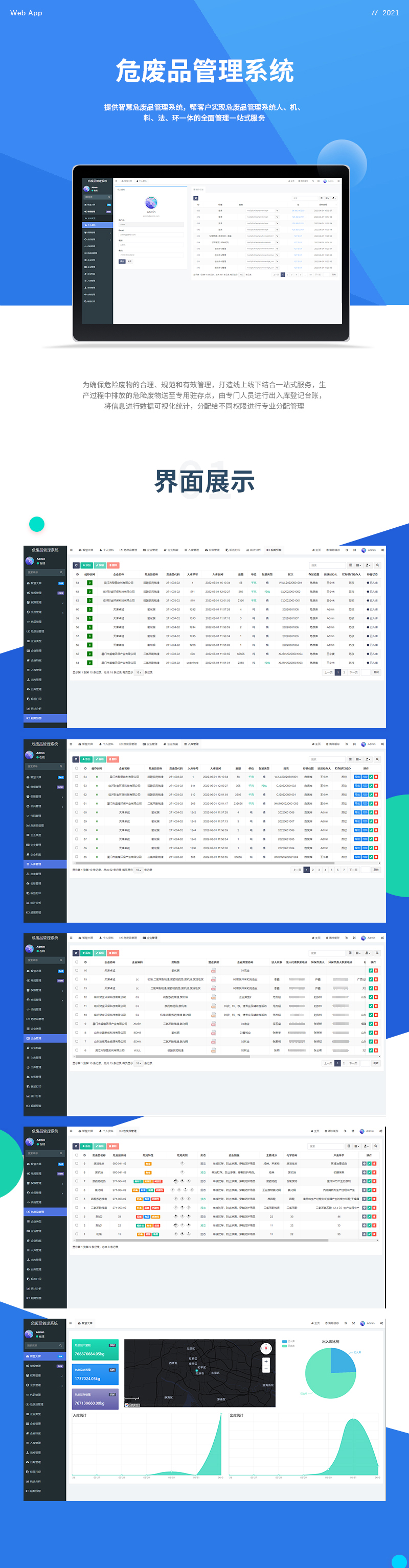This screenshot has height=1568, width=409.
Task: Check the row 63 checkbox in the 入库管理 table
Action: [77, 786]
